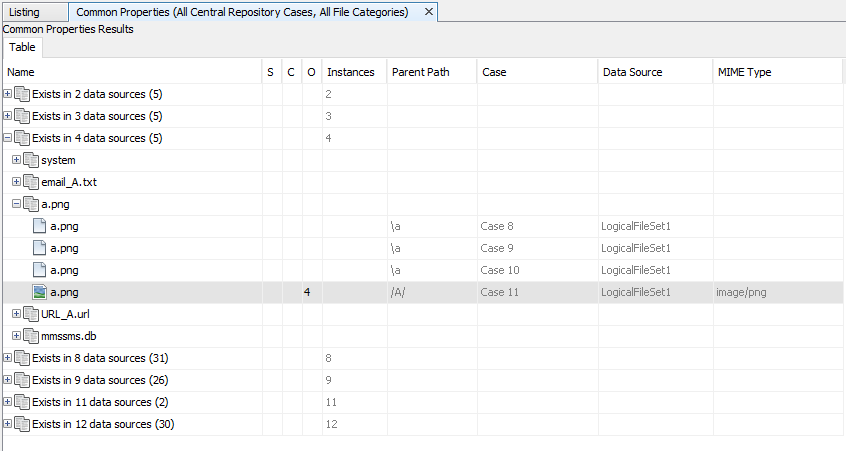The height and width of the screenshot is (451, 846).
Task: Click the stacked-files icon beside email_A.txt
Action: pyautogui.click(x=30, y=182)
